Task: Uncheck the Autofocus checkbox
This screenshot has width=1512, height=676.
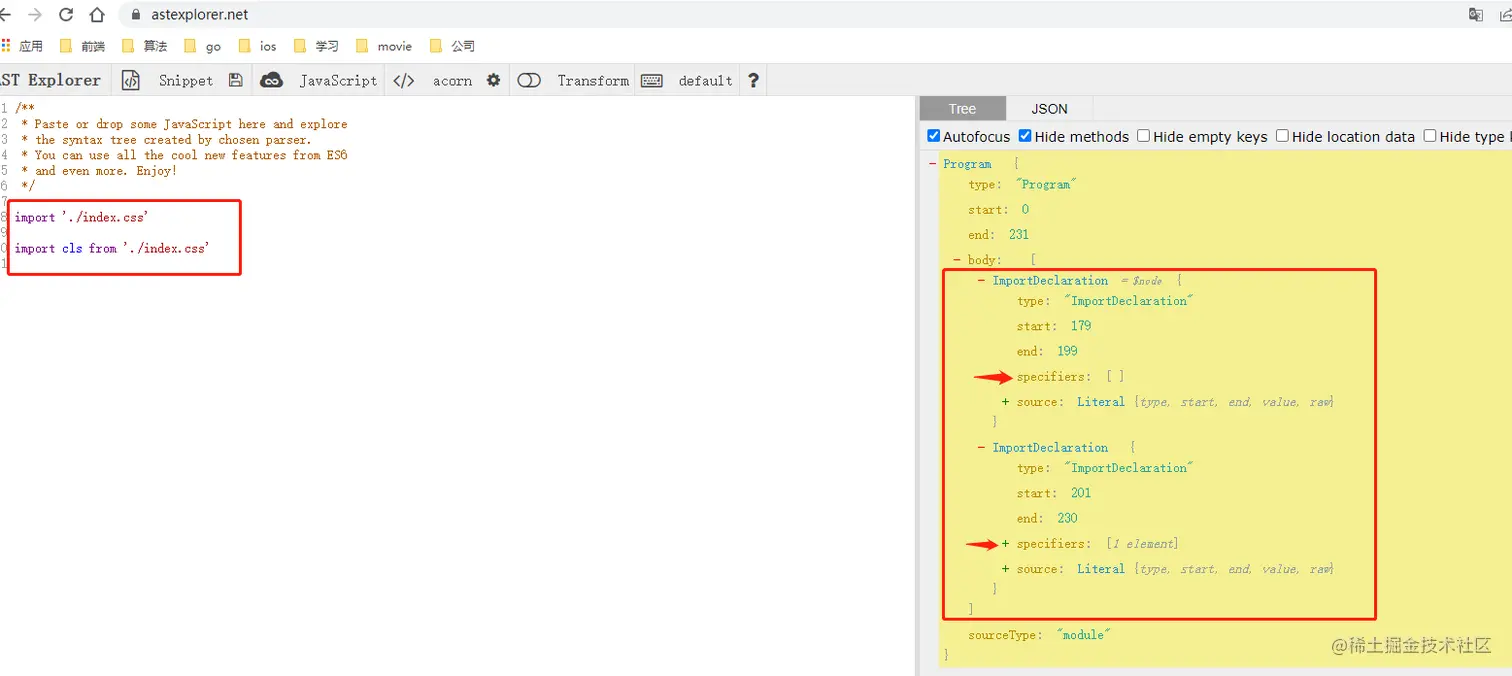Action: [x=934, y=136]
